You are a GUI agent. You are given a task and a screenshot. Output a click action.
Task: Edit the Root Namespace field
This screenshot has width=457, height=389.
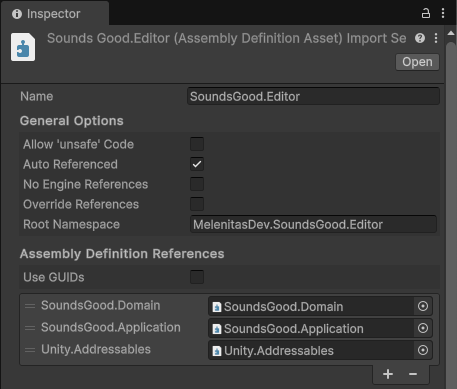click(x=313, y=224)
